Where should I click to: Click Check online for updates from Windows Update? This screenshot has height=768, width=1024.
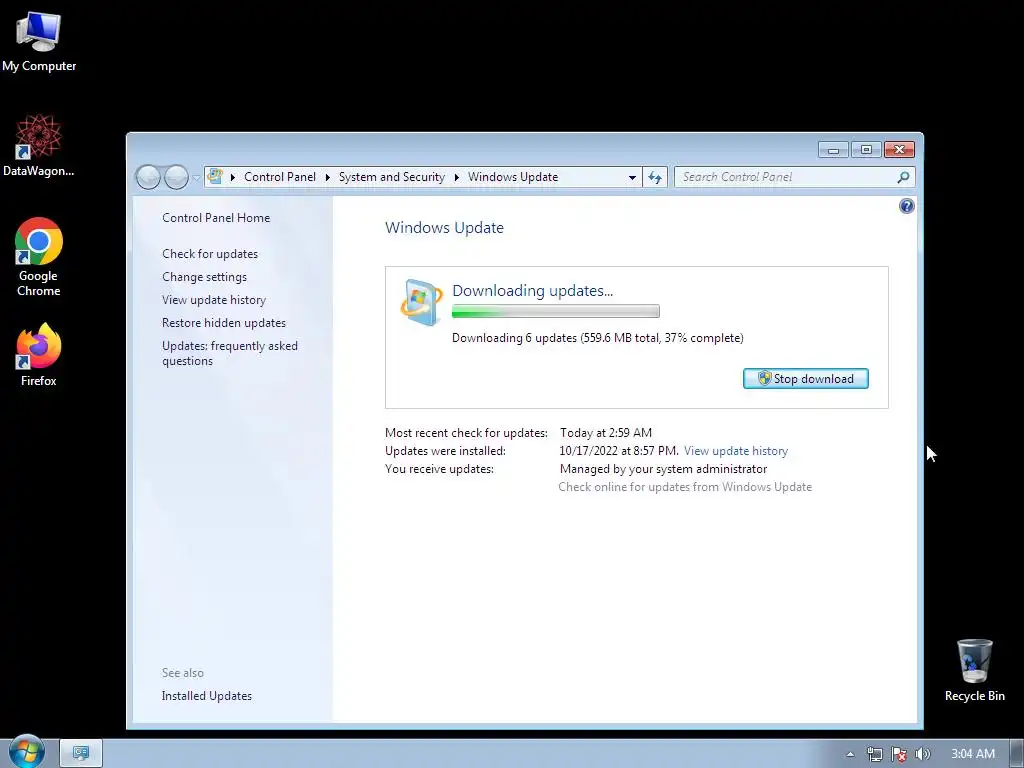685,487
